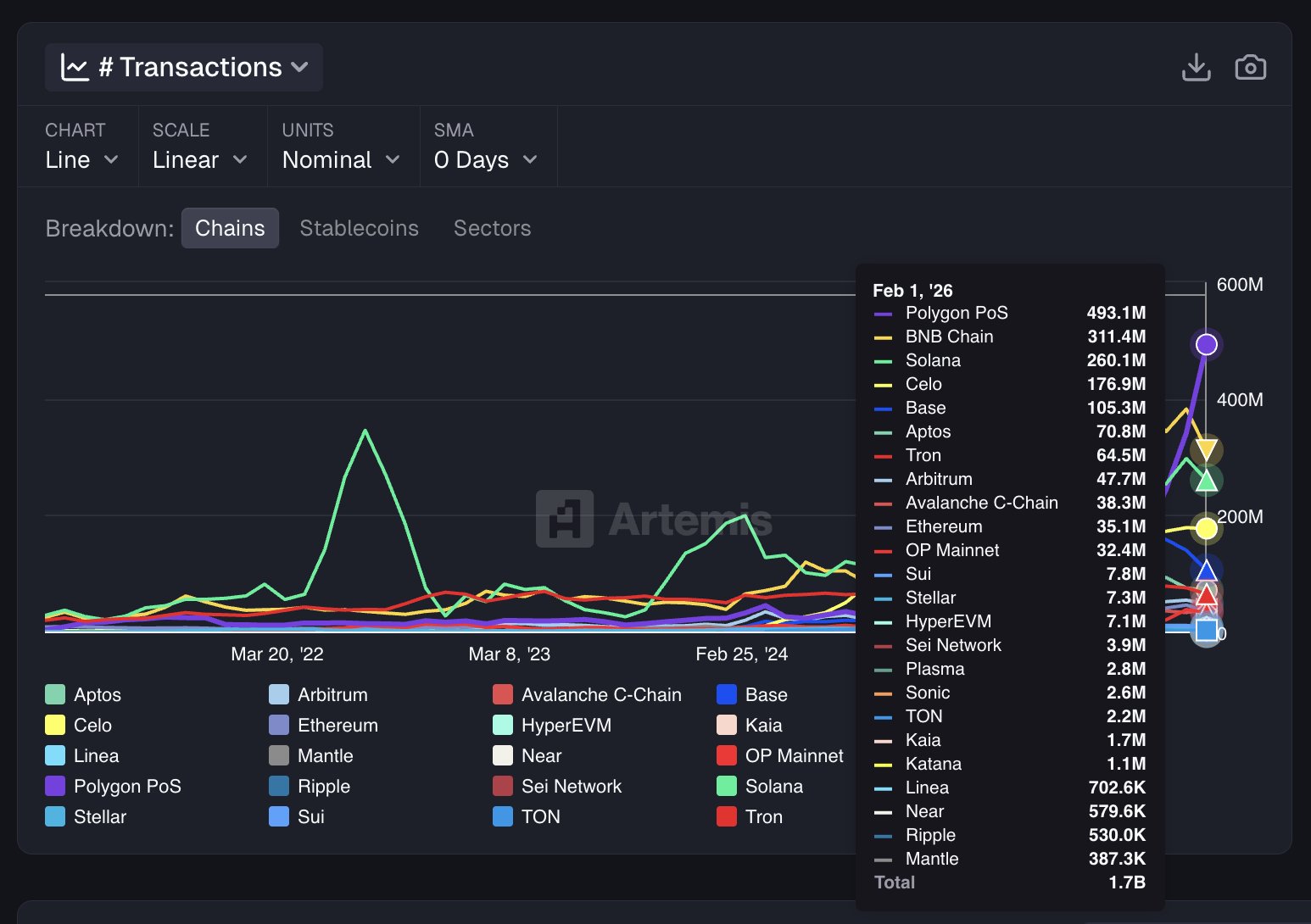Image resolution: width=1311 pixels, height=924 pixels.
Task: Click the camera screenshot icon
Action: tap(1250, 67)
